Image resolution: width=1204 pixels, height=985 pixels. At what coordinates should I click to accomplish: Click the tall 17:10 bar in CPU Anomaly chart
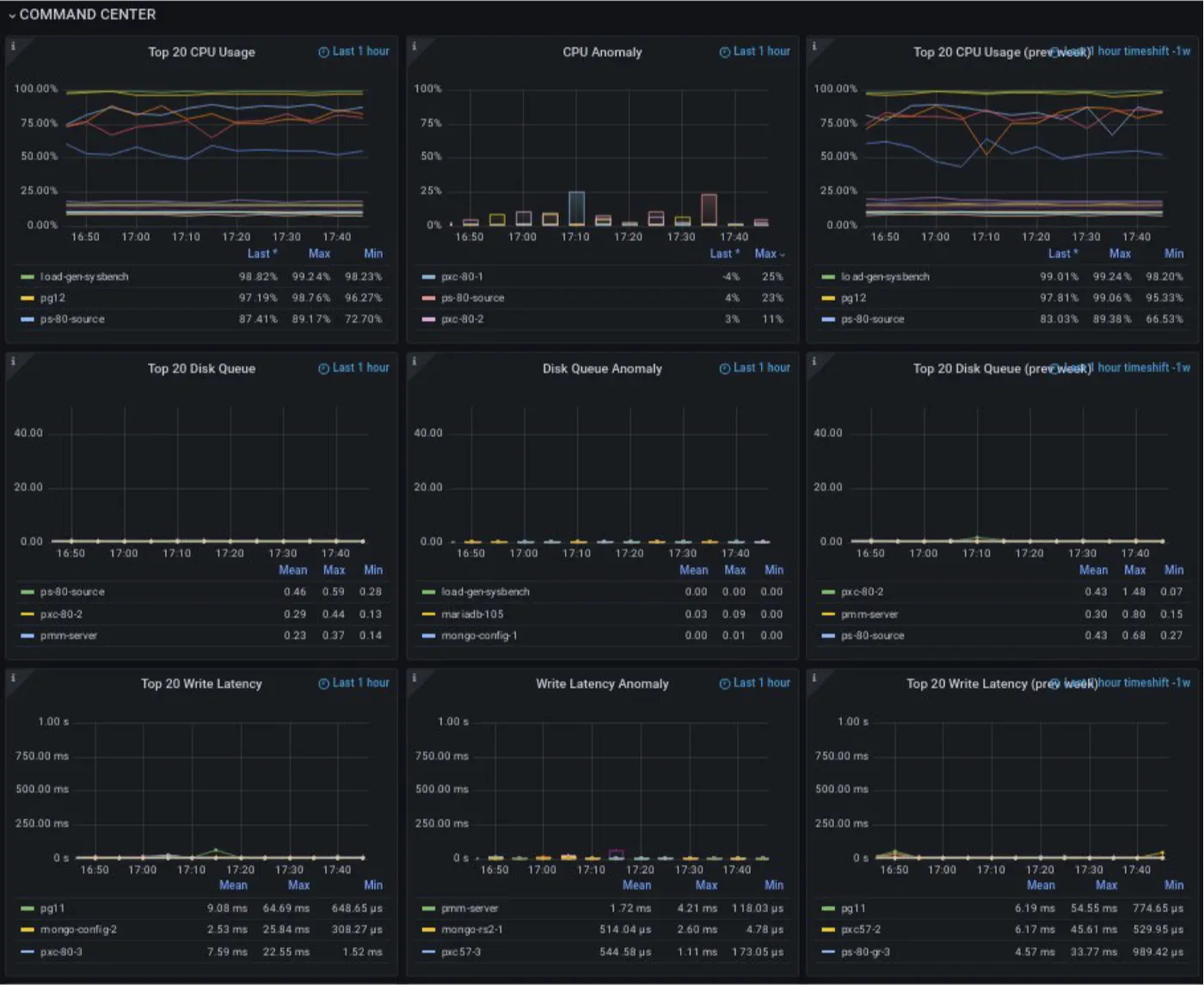[x=576, y=208]
